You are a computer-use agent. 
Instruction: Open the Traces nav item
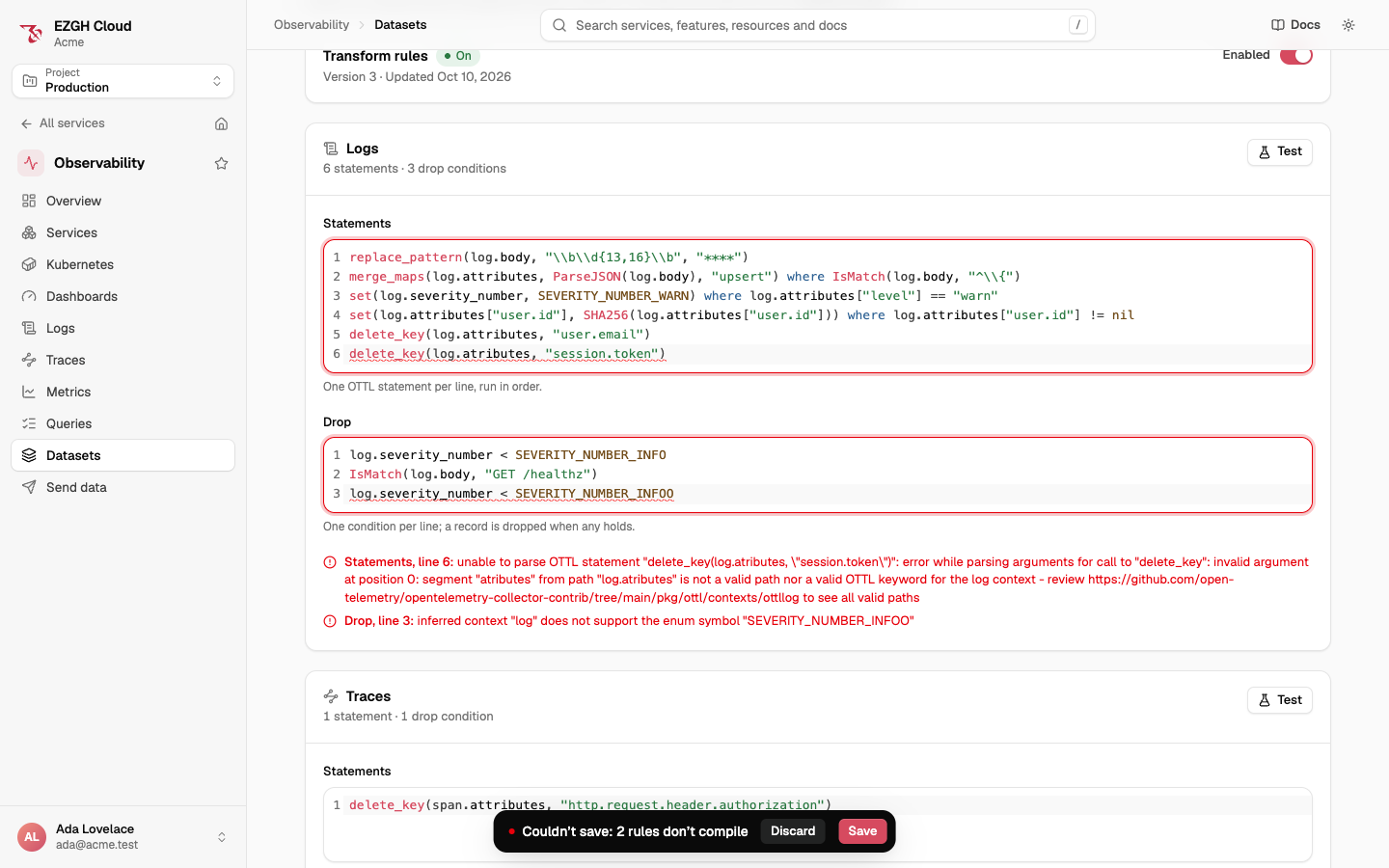(x=123, y=360)
